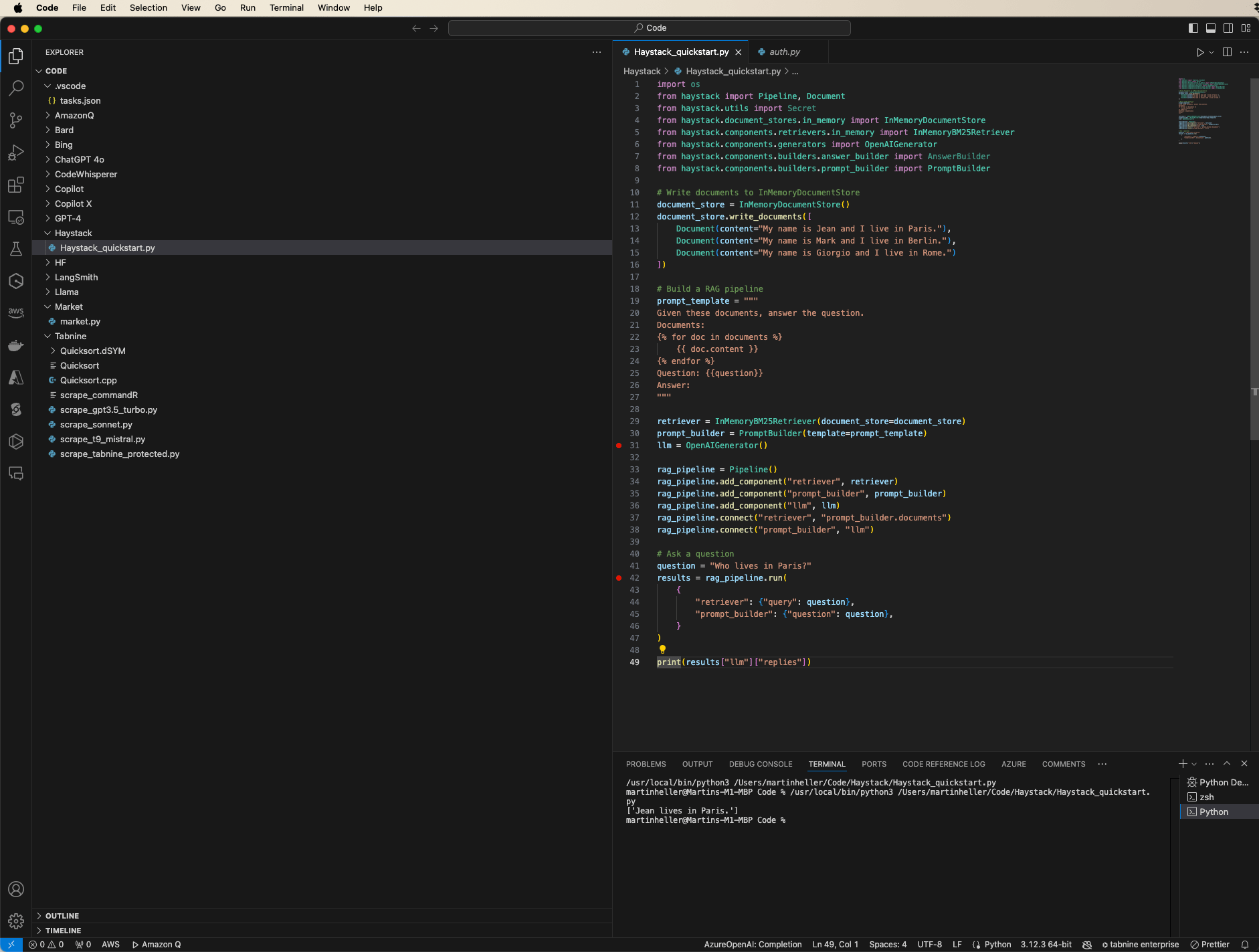This screenshot has height=952, width=1259.
Task: Open the Testing flask icon
Action: (x=16, y=249)
